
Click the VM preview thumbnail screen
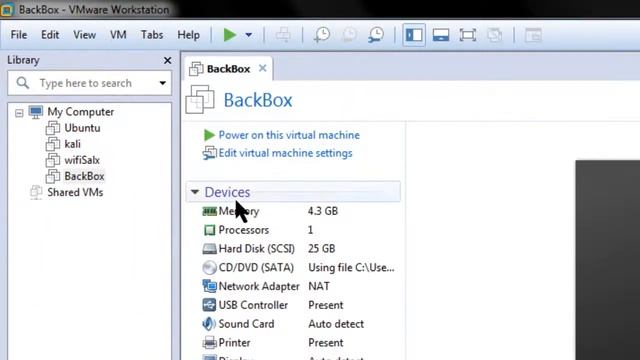tap(608, 260)
